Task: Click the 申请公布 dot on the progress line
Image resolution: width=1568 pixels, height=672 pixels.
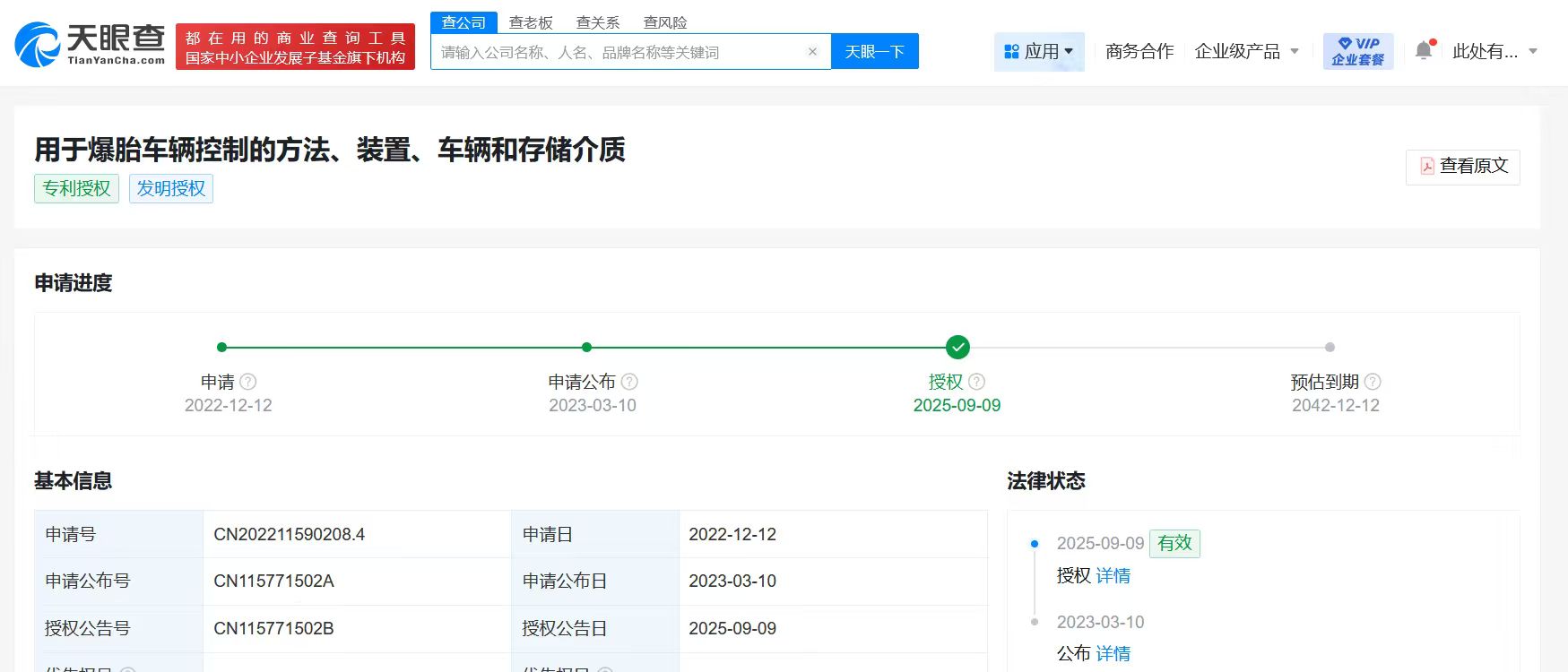Action: click(x=586, y=347)
